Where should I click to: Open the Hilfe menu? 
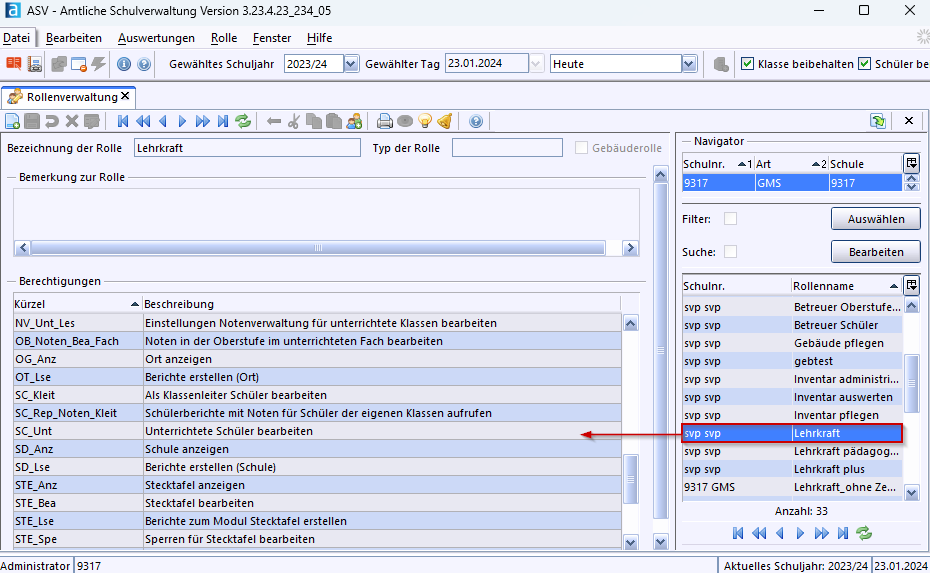click(319, 38)
